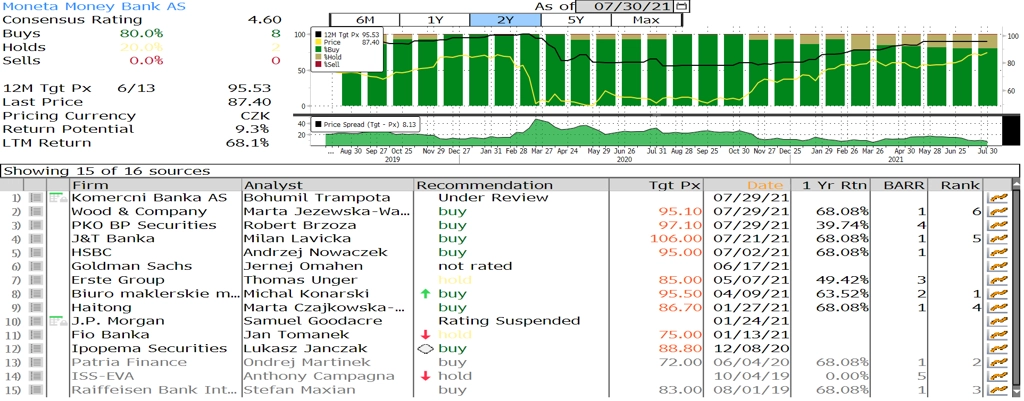Click downgrade arrow in Fio Banka row
Screen dimensions: 1024x401
(x=426, y=335)
